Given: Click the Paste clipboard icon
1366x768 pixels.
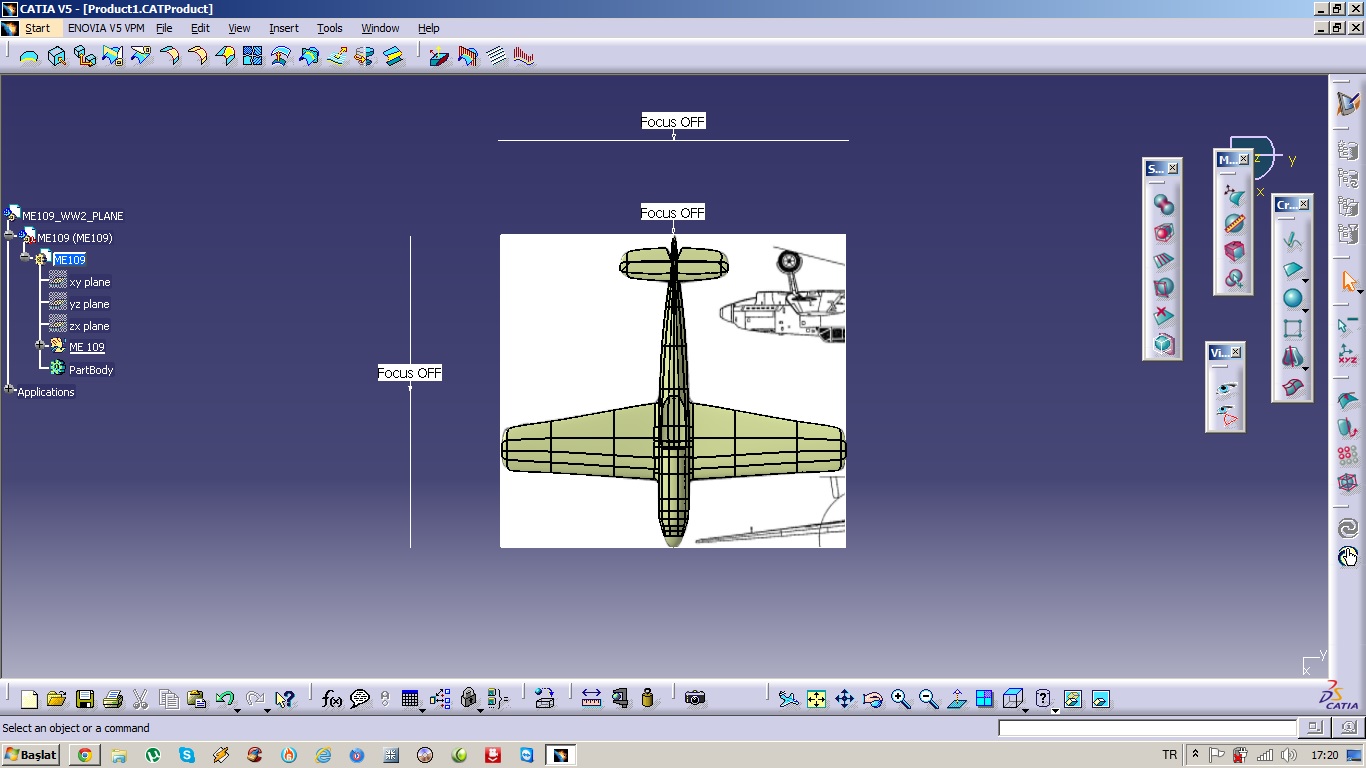Looking at the screenshot, I should tap(196, 699).
